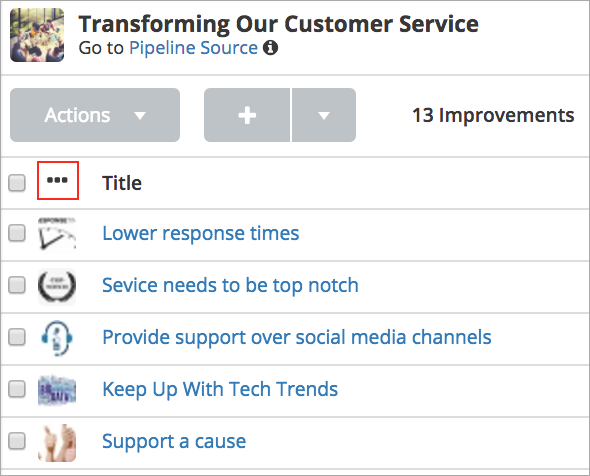590x476 pixels.
Task: Click the plus icon to add improvement
Action: [x=247, y=115]
